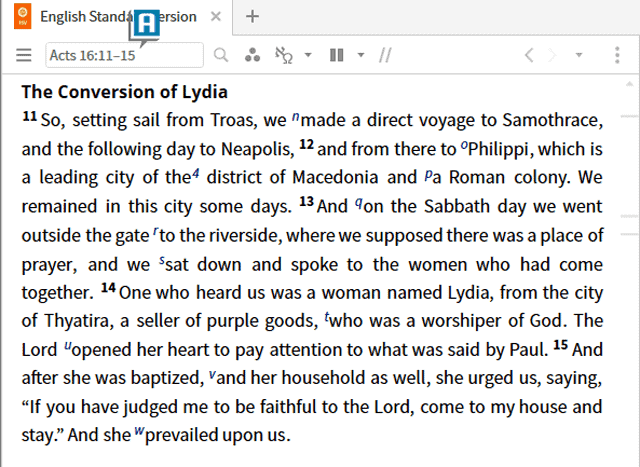Click verse number 13

(307, 202)
